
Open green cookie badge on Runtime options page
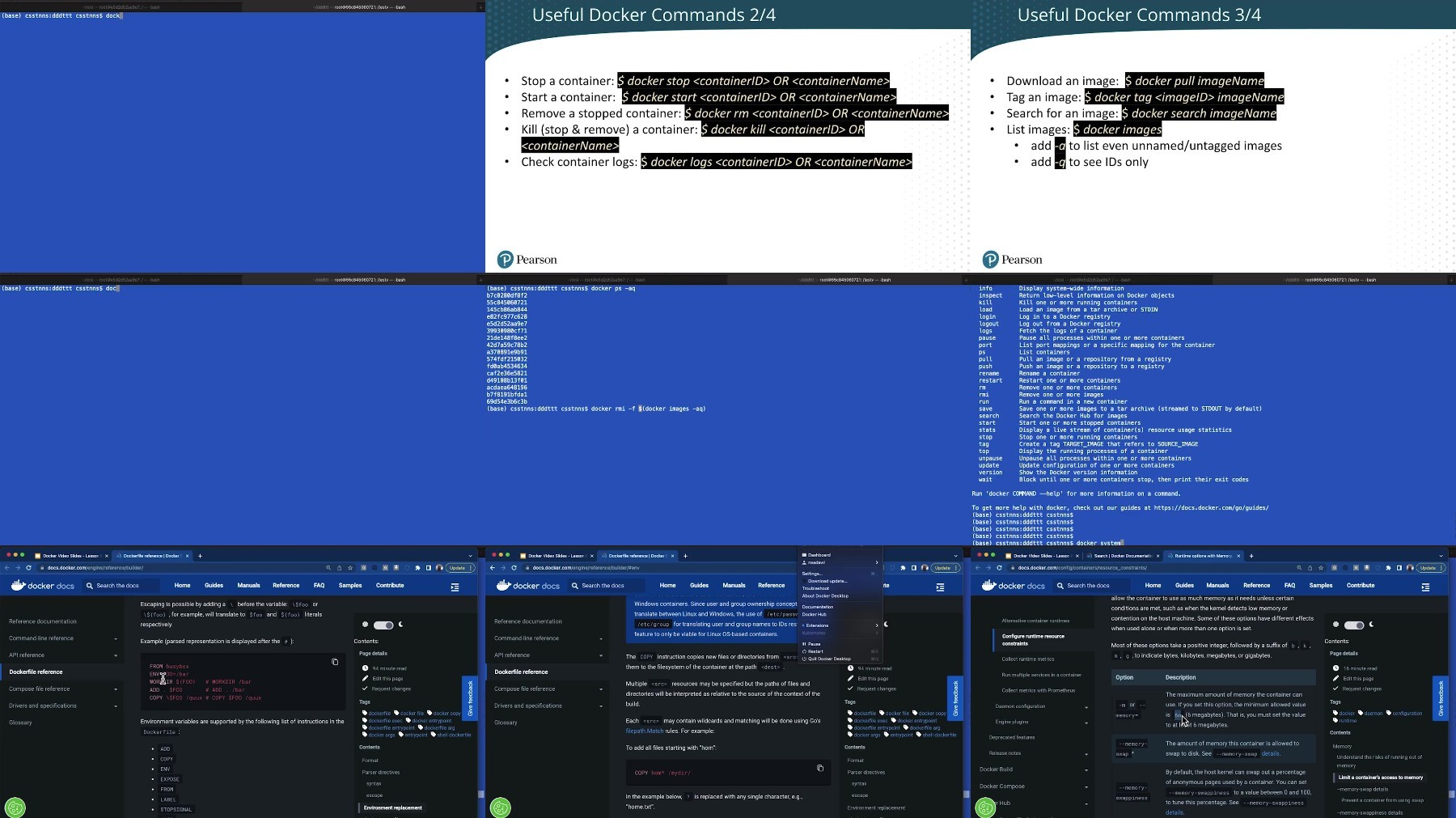tap(985, 807)
